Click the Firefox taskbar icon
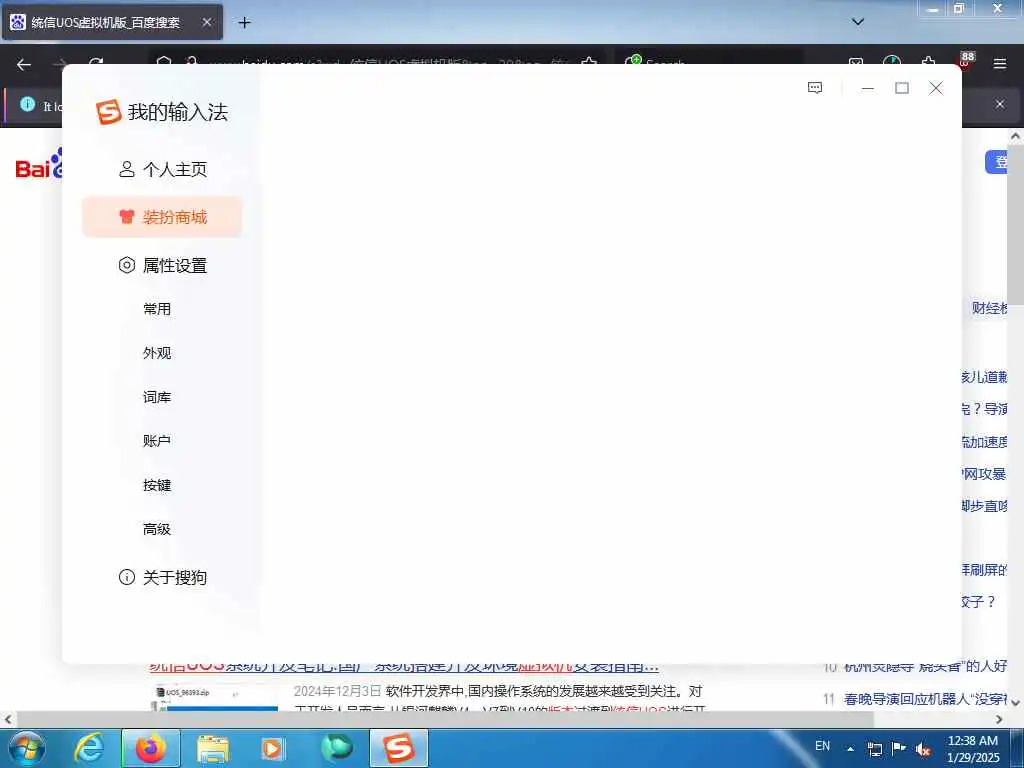 (151, 748)
